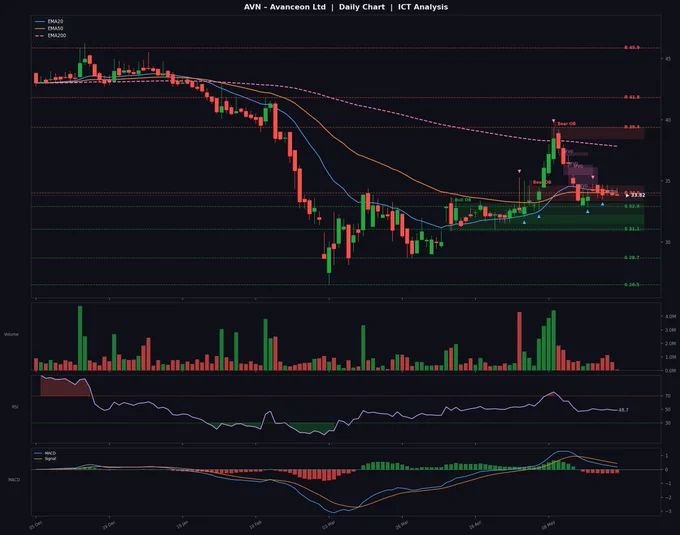Image resolution: width=680 pixels, height=535 pixels.
Task: Click the '08 May' date label
Action: (x=548, y=525)
